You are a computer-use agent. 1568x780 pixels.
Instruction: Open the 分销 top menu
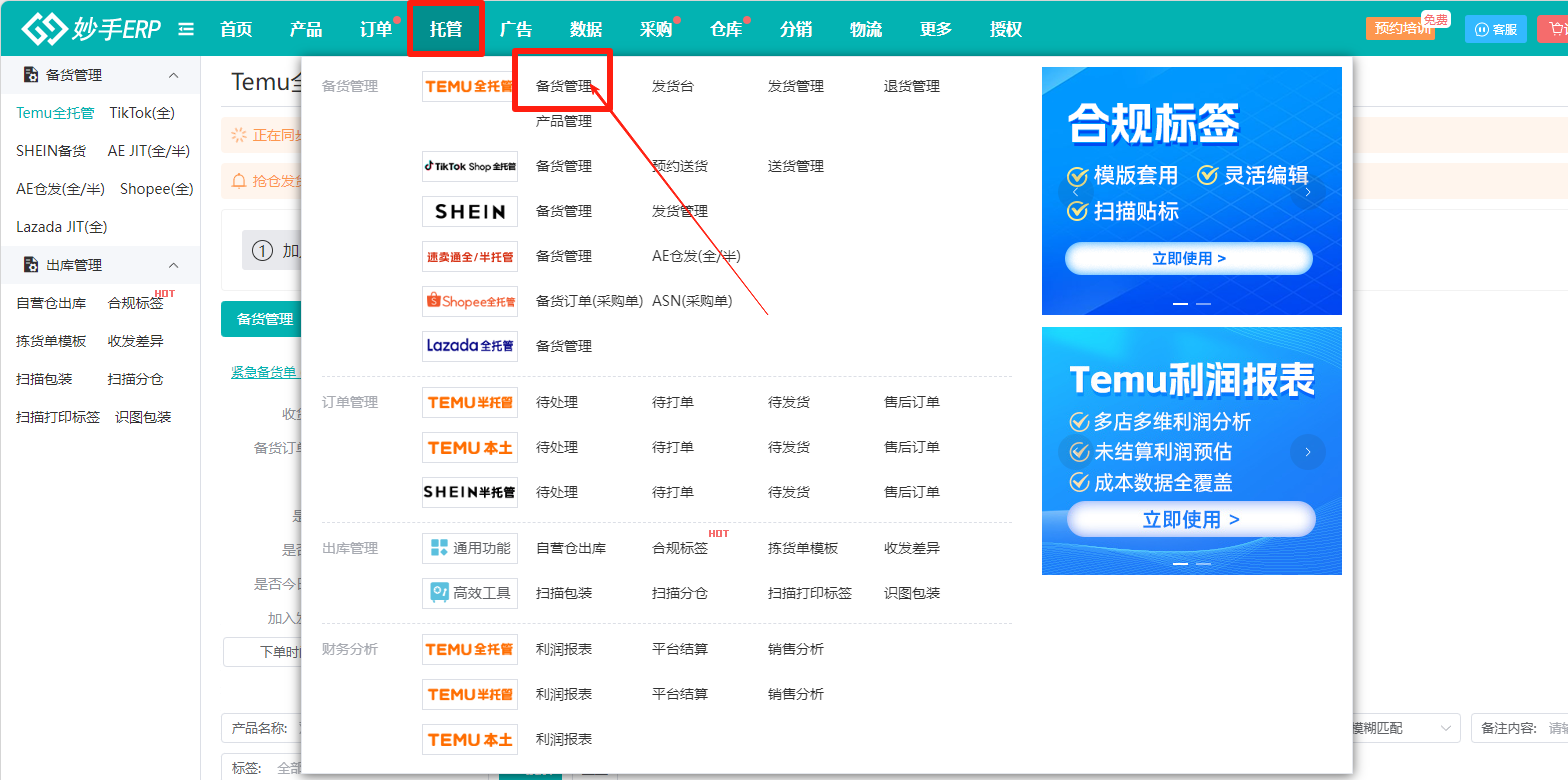point(796,29)
